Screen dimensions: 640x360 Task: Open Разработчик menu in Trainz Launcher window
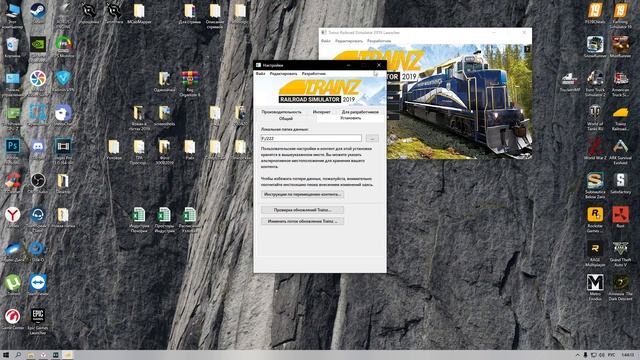(x=379, y=41)
